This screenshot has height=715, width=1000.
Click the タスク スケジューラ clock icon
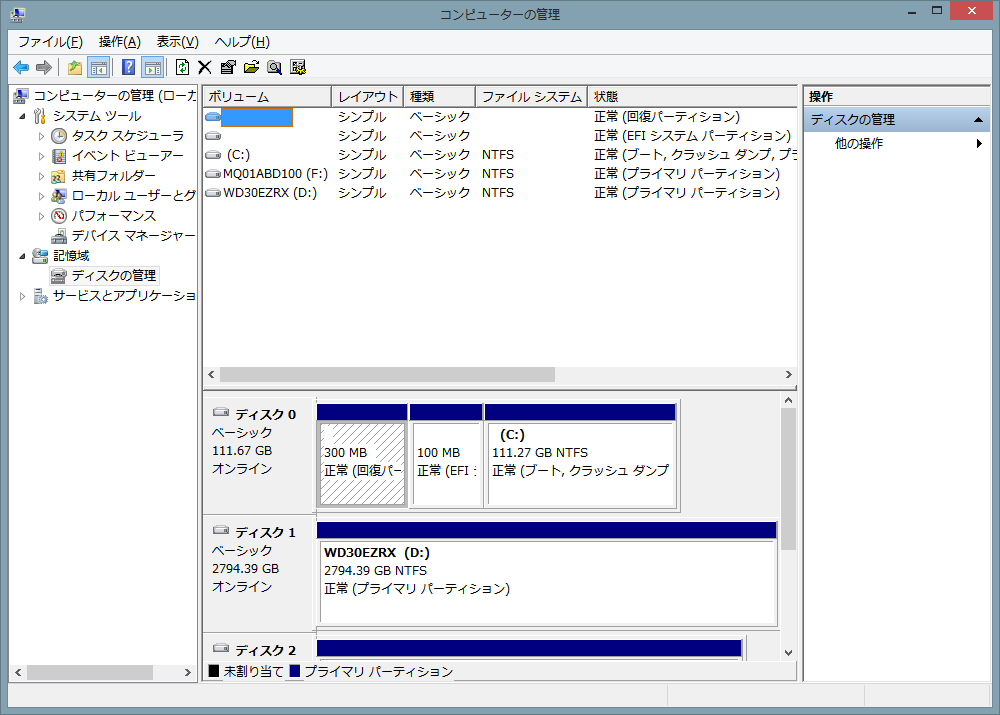point(59,136)
